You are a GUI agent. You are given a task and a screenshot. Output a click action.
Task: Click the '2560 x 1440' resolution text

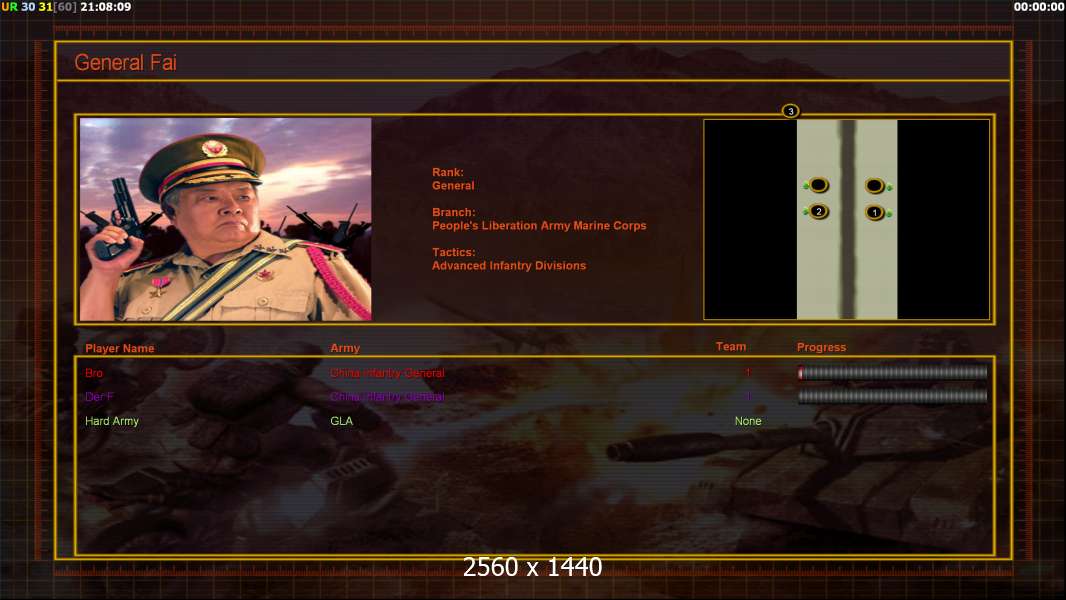[532, 567]
